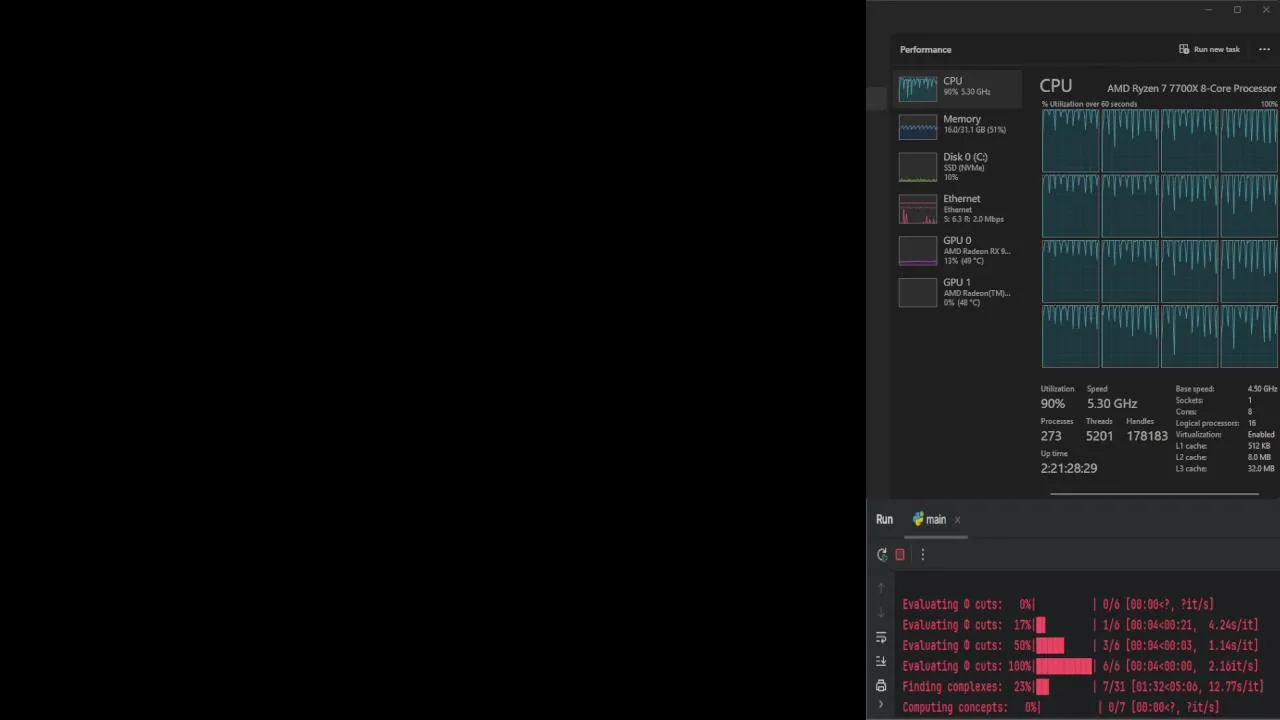
Task: Select GPU 0 performance item
Action: click(x=958, y=250)
